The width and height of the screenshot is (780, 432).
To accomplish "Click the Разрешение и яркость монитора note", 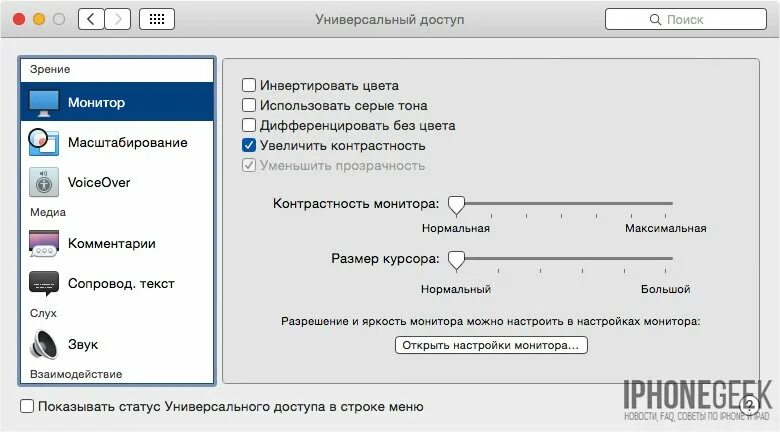I will 490,322.
